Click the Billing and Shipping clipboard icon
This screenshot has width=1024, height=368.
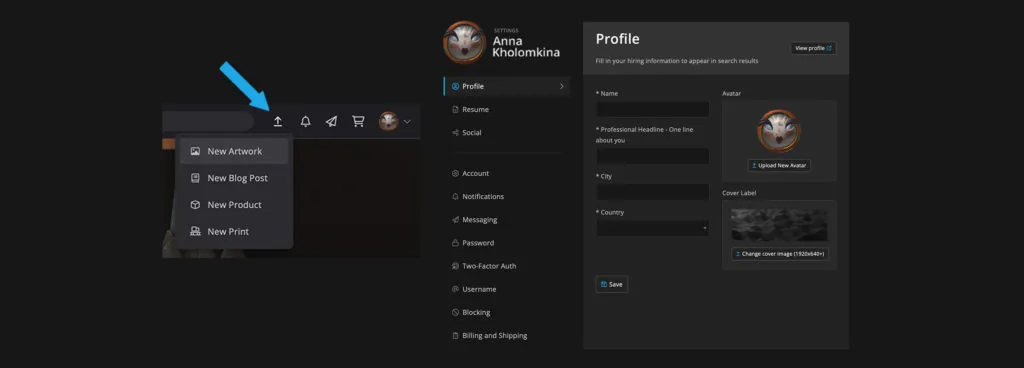[455, 335]
